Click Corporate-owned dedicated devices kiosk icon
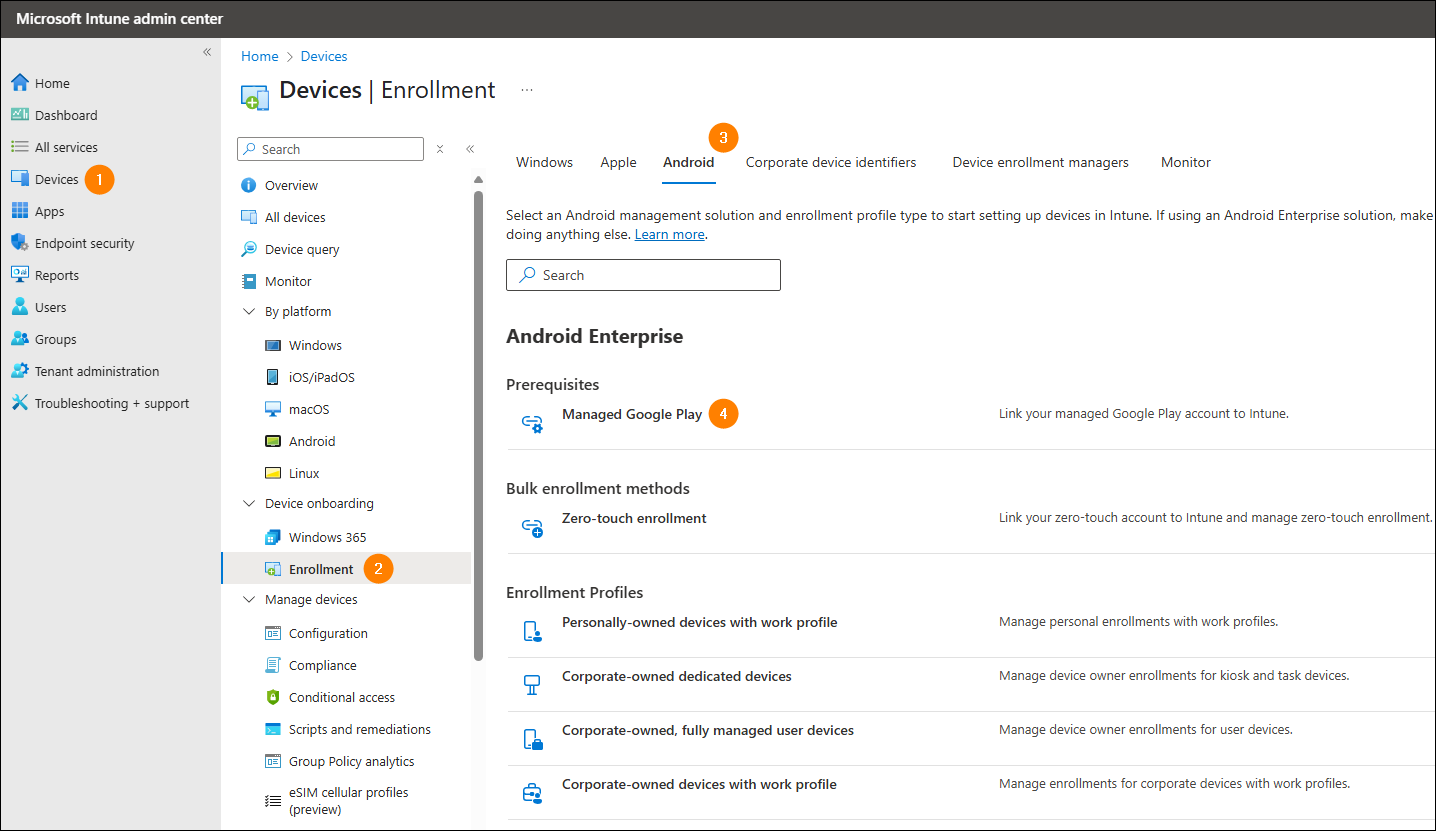 pos(532,685)
